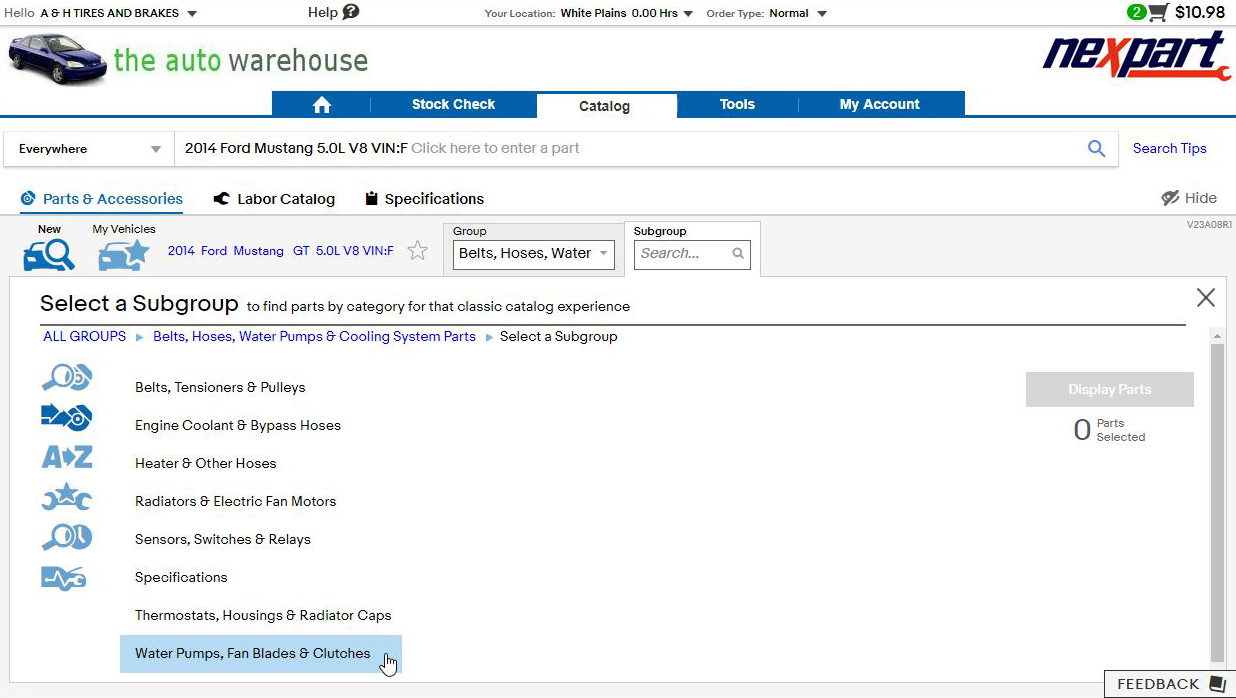Image resolution: width=1236 pixels, height=698 pixels.
Task: Click the blue search magnifier icon
Action: coord(1096,149)
